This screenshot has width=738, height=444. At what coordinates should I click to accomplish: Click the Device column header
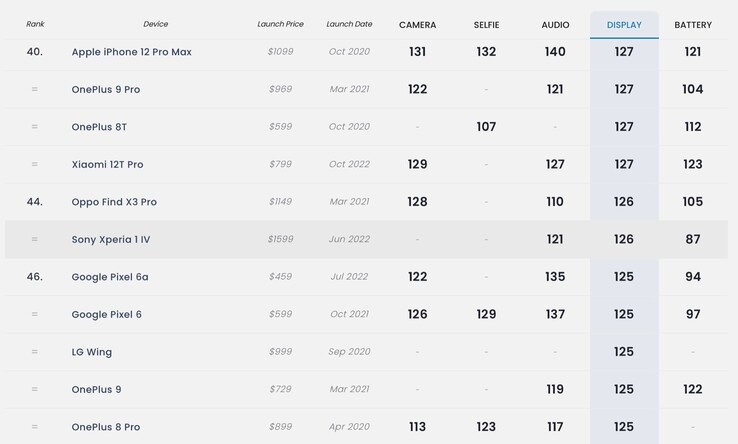click(155, 24)
